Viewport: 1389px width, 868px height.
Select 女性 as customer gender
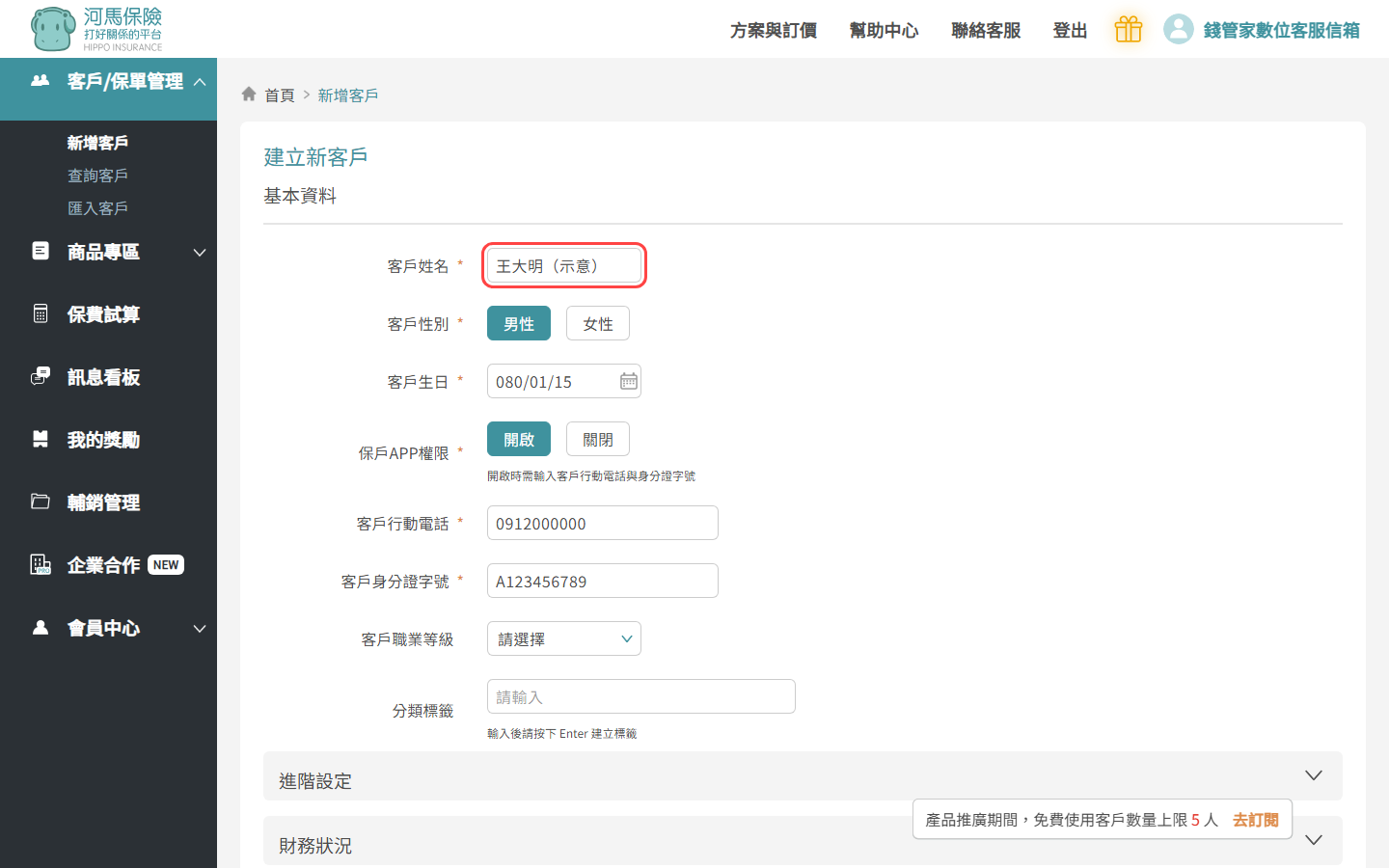pos(597,324)
